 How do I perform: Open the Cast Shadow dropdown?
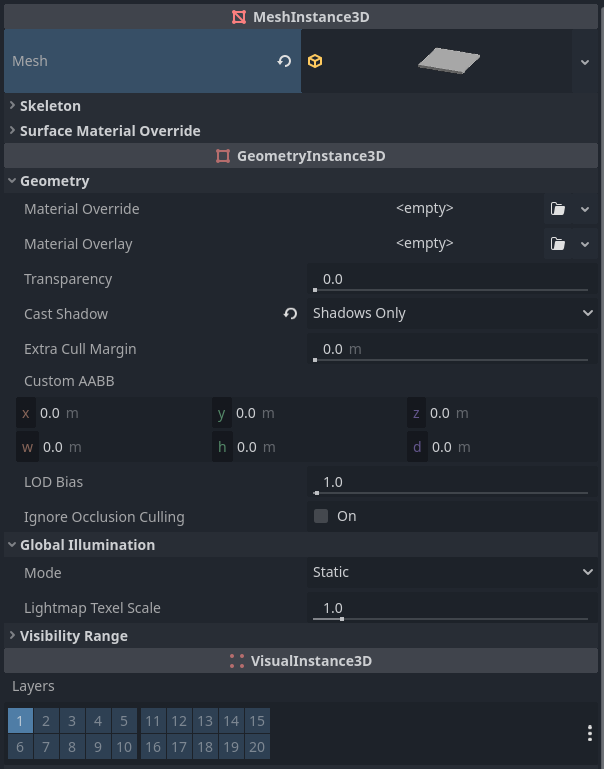pyautogui.click(x=452, y=313)
